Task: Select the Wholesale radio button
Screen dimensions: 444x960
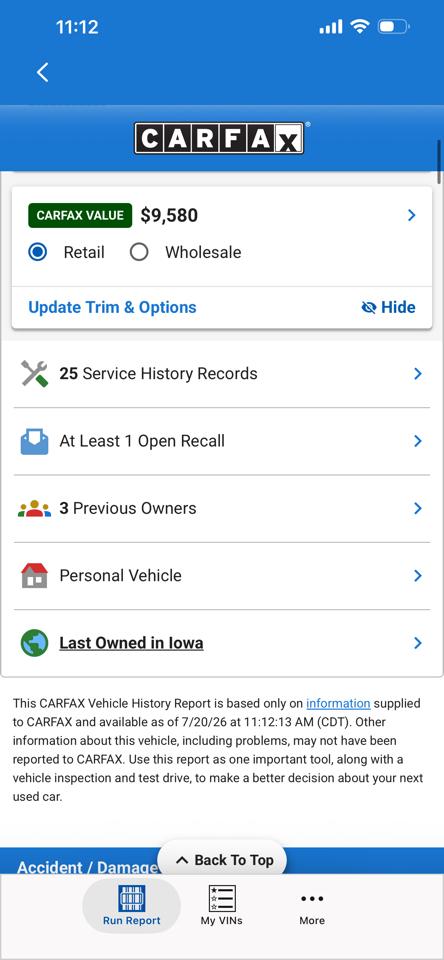Action: 139,252
